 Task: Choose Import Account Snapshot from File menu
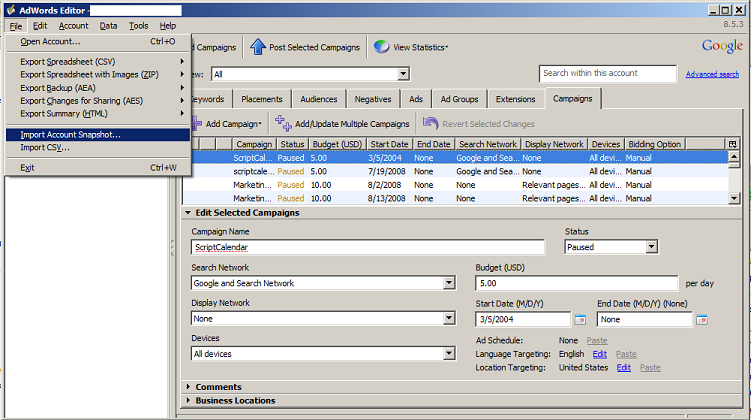tap(98, 135)
